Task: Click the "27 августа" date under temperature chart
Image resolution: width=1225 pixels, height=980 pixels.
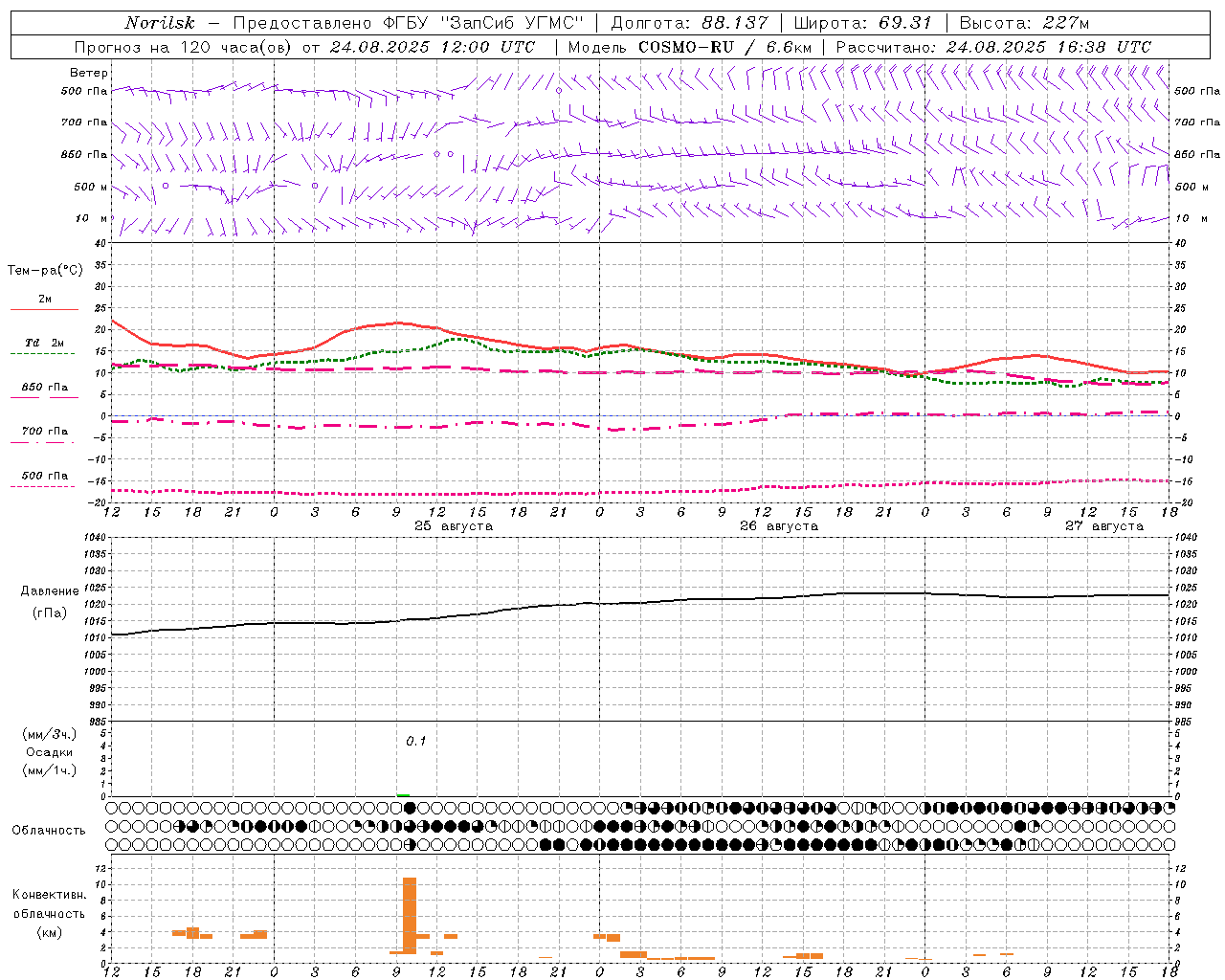Action: [1104, 526]
